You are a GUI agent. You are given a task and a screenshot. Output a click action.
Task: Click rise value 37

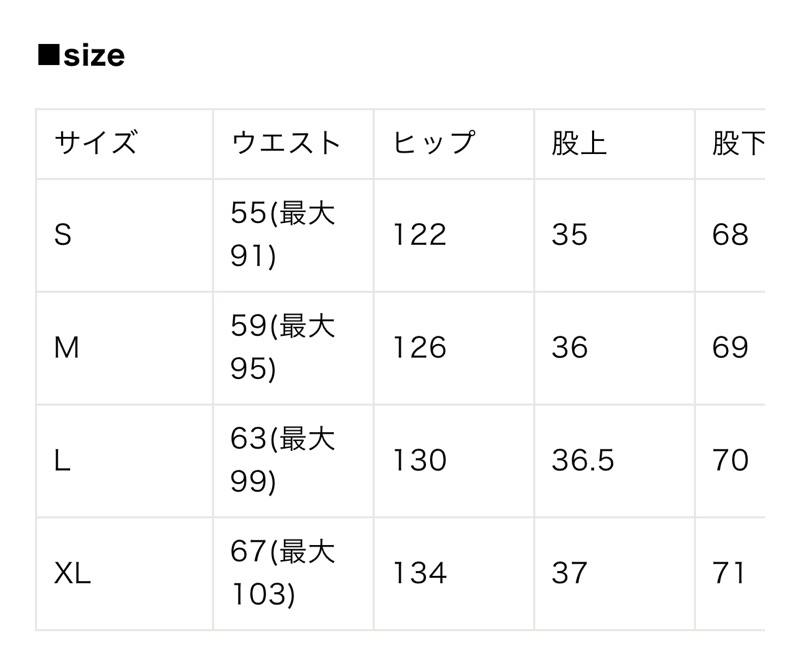click(569, 574)
